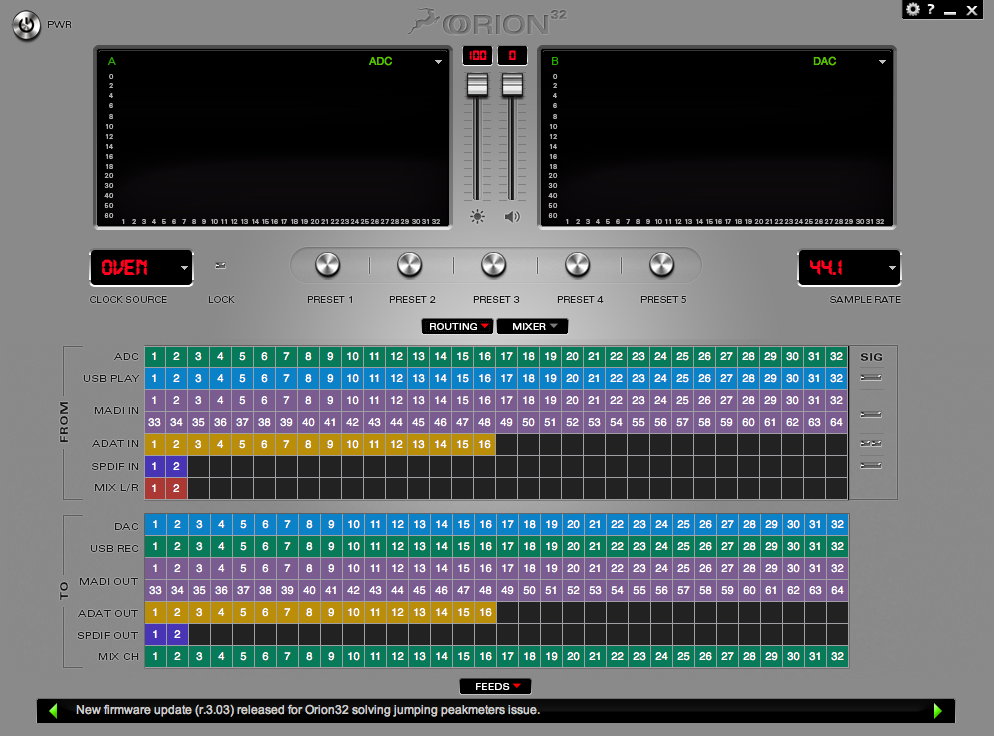Select MIX L/R source channel 2
994x736 pixels.
pyautogui.click(x=176, y=488)
